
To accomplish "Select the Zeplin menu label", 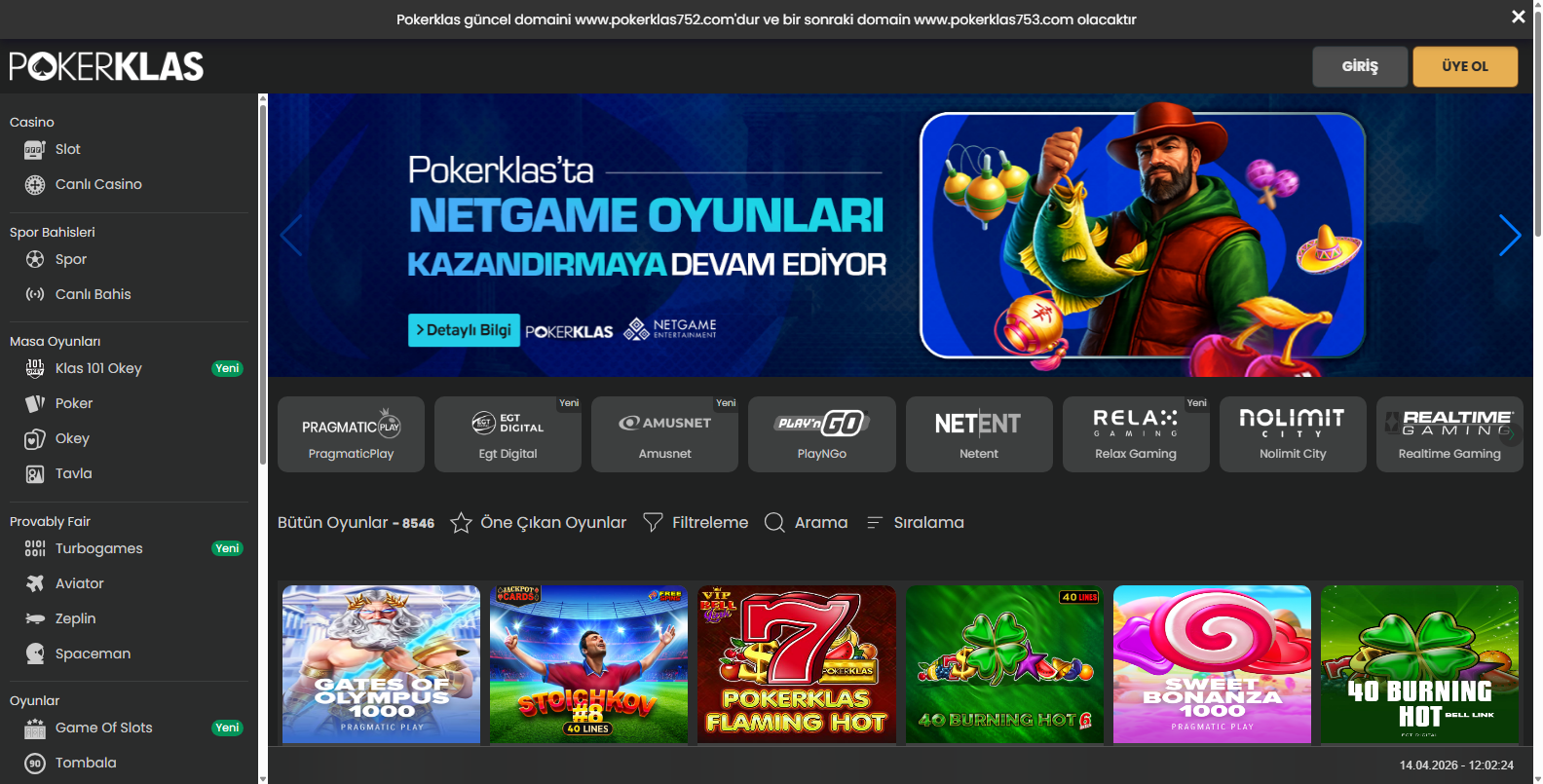I will 75,618.
